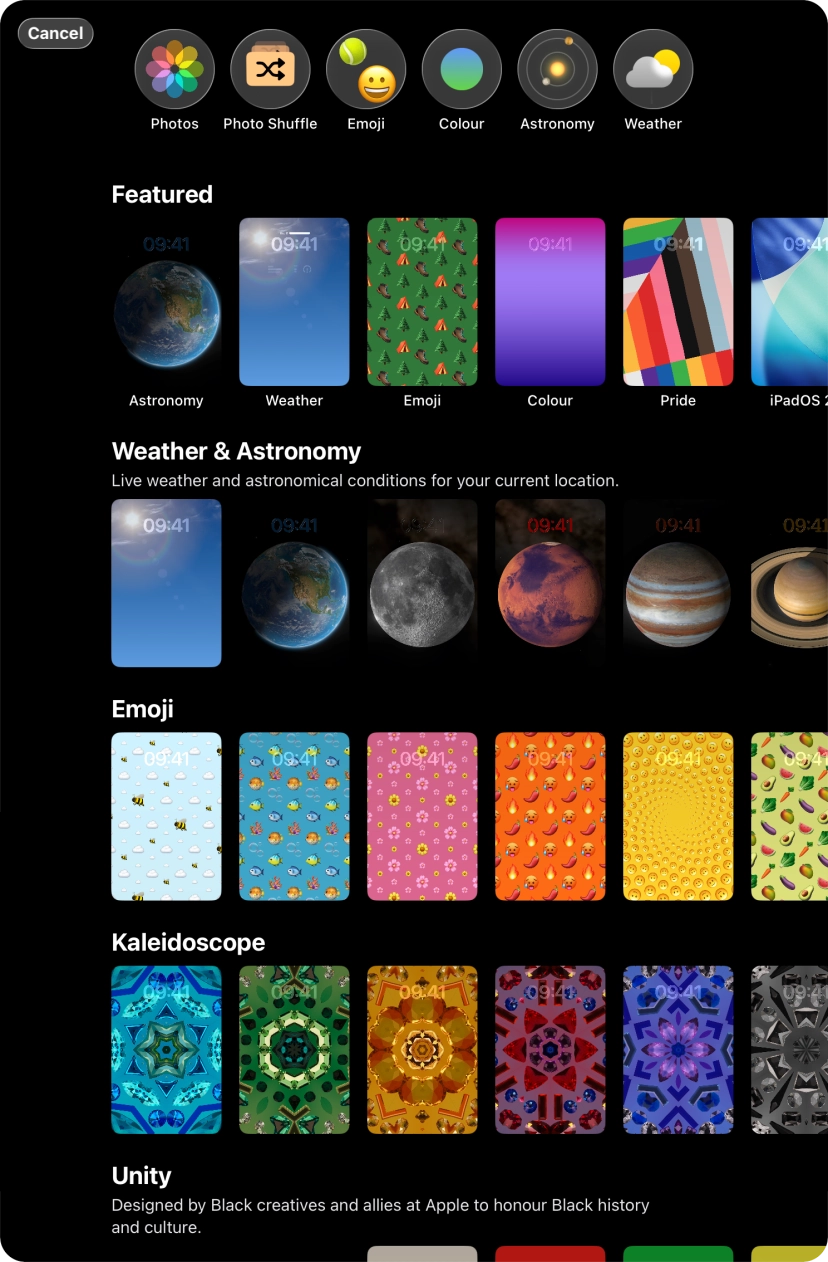Choose the striped Jupiter wallpaper
Screen dimensions: 828x1262
pos(678,583)
